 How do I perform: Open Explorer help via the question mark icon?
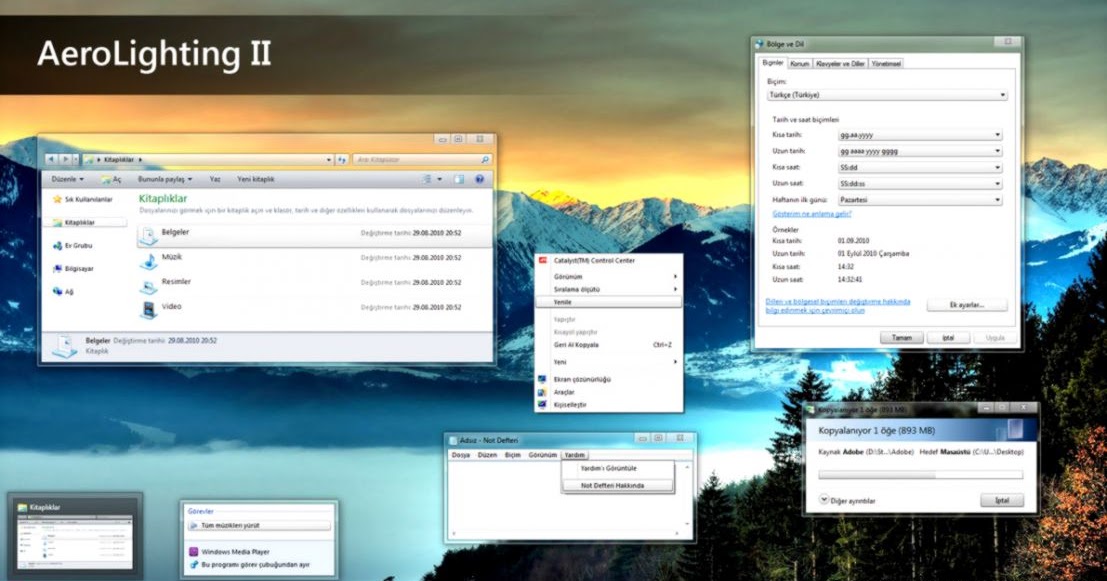tap(479, 179)
